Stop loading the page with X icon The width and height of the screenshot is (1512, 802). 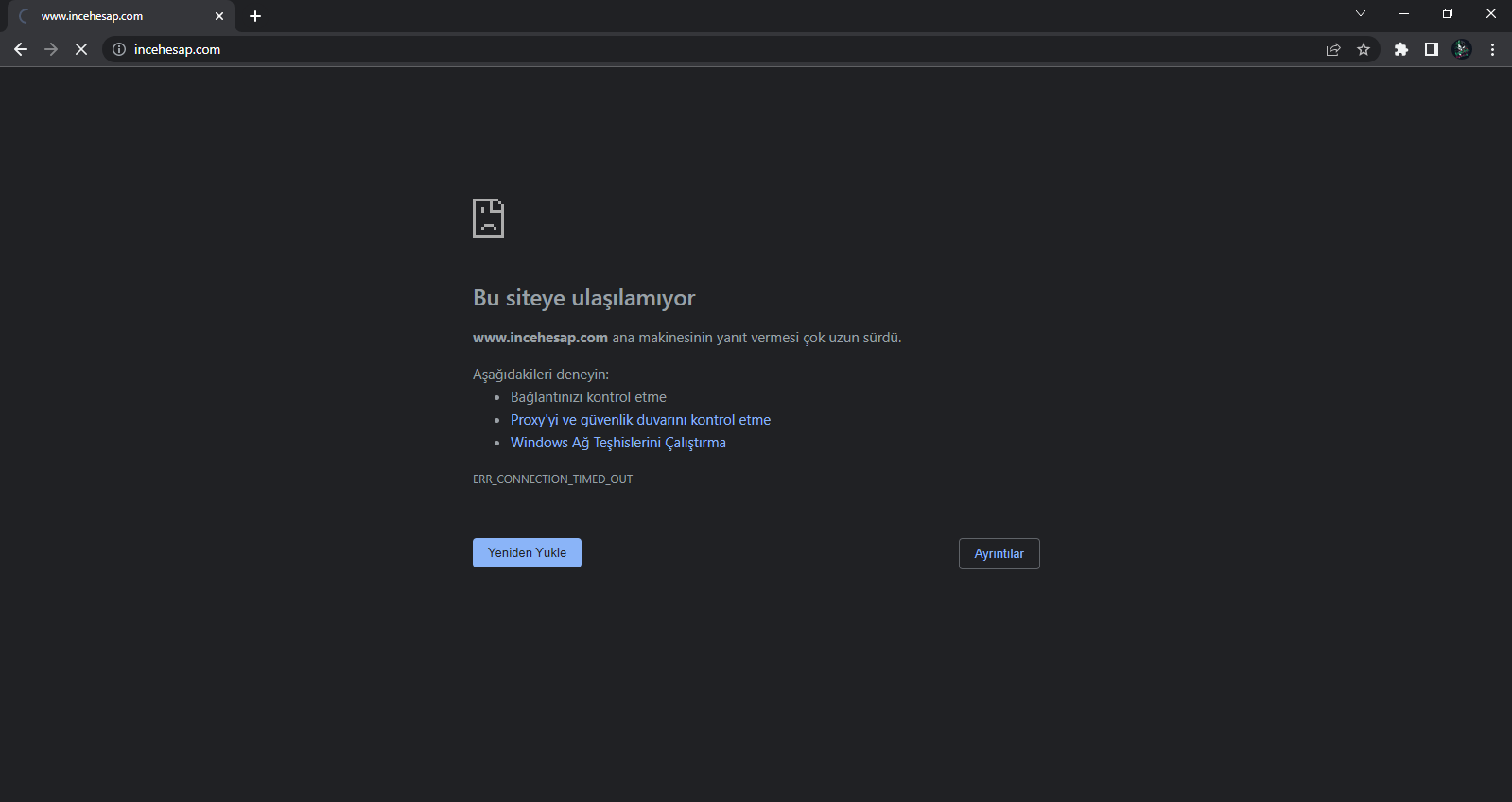81,49
